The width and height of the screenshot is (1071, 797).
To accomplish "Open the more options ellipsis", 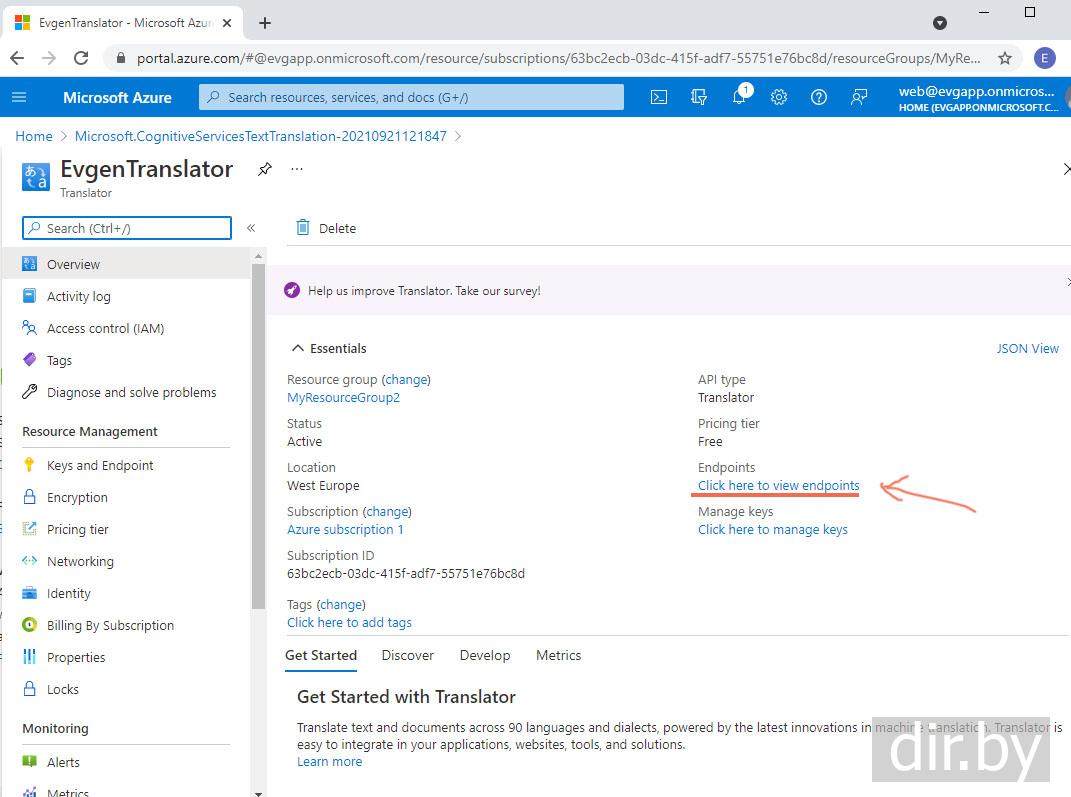I will click(297, 169).
